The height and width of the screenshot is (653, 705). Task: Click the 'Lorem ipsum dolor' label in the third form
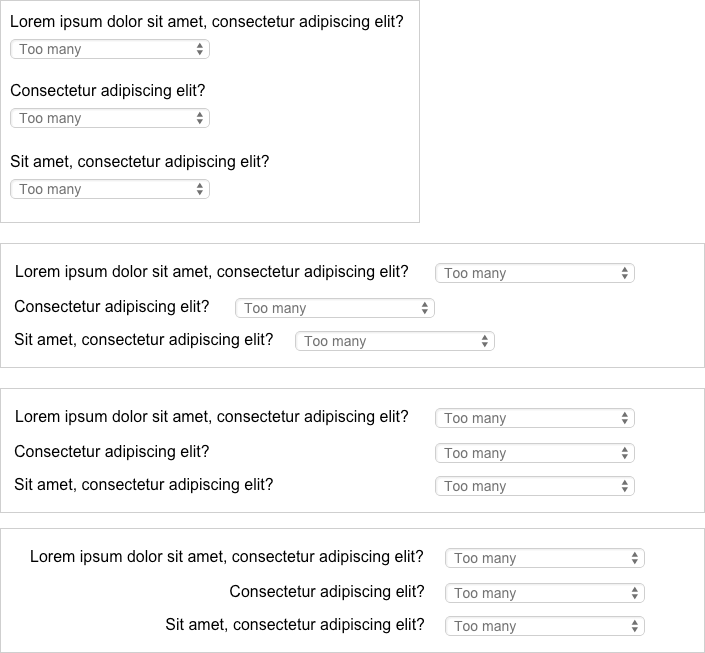[212, 416]
